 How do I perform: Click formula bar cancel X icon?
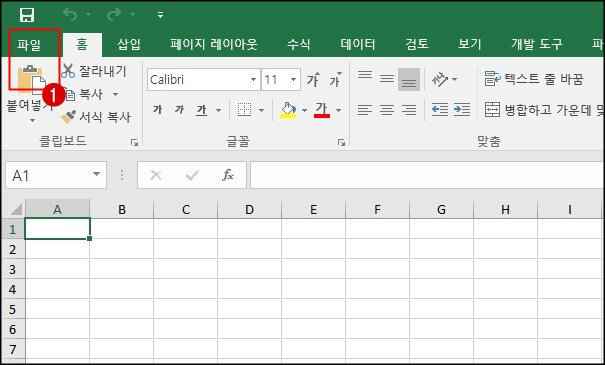point(156,175)
